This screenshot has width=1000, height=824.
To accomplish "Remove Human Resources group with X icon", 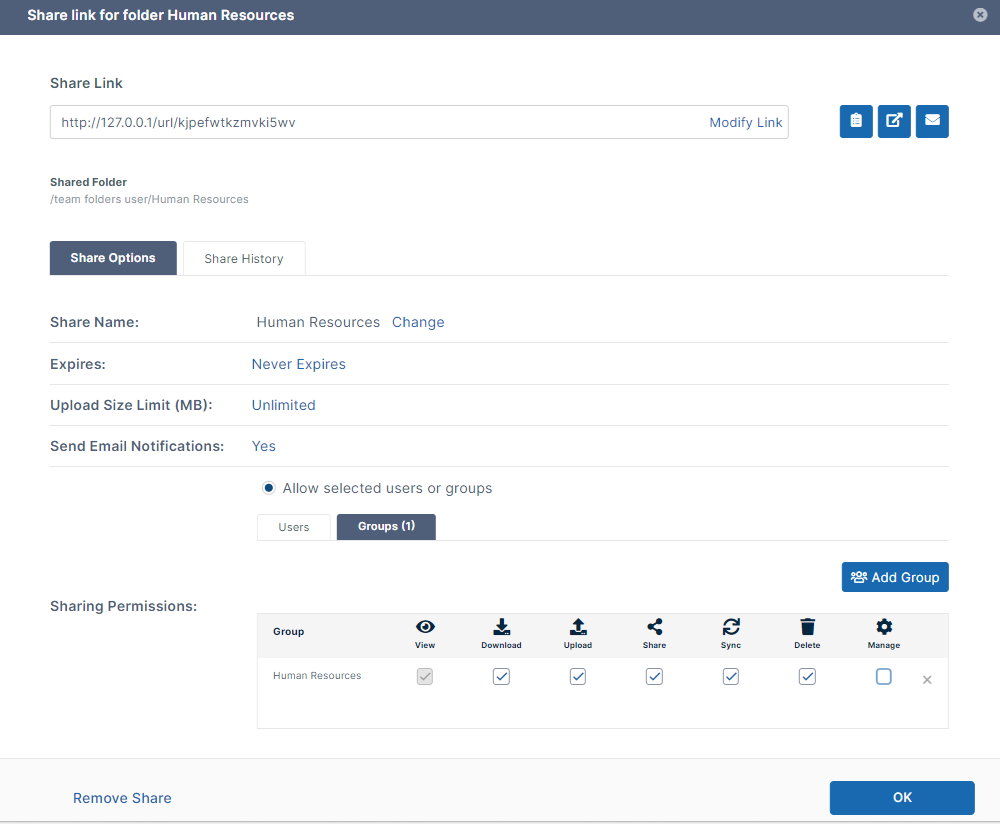I will 927,680.
